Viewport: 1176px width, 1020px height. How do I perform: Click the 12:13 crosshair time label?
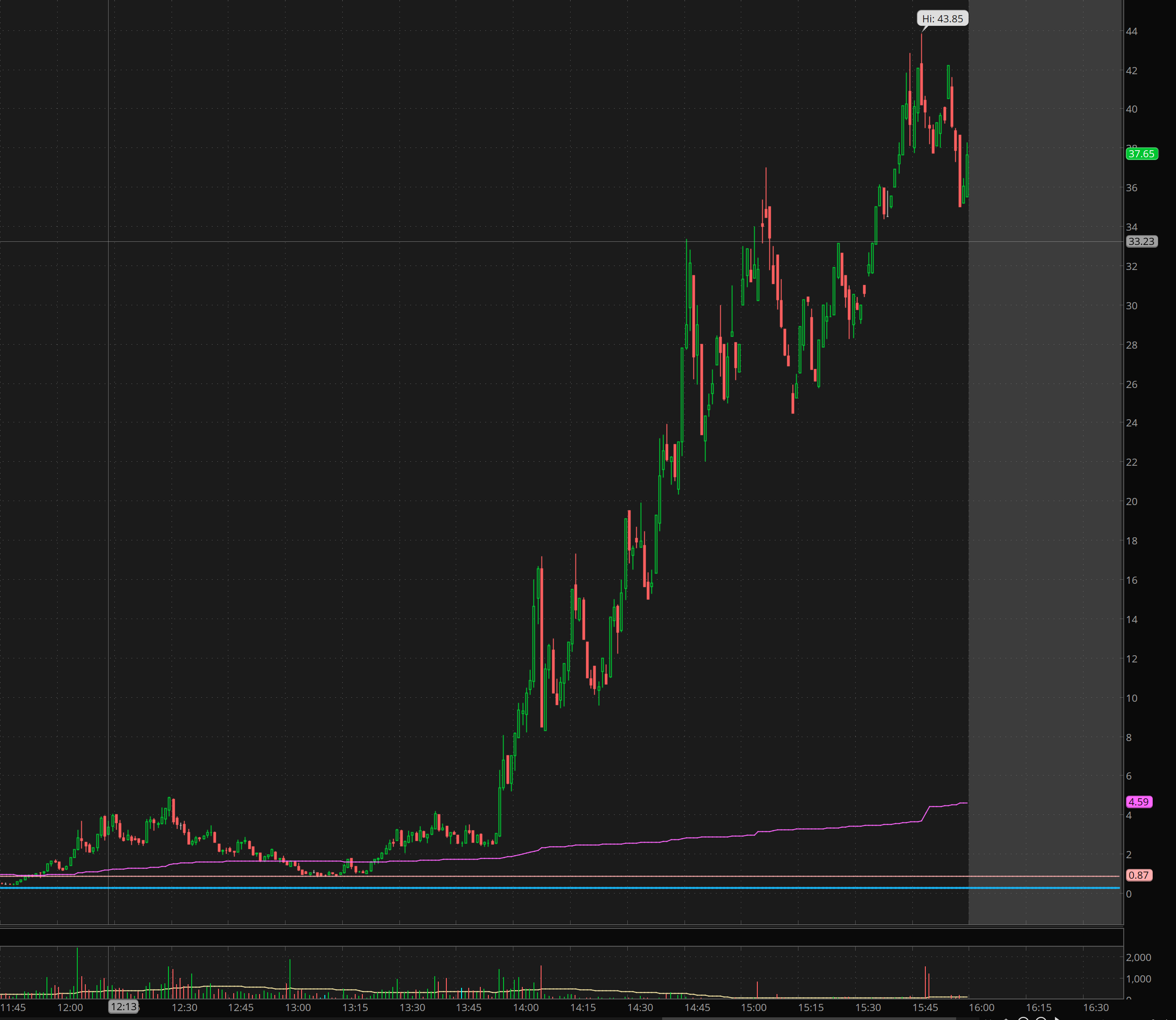(x=123, y=1006)
